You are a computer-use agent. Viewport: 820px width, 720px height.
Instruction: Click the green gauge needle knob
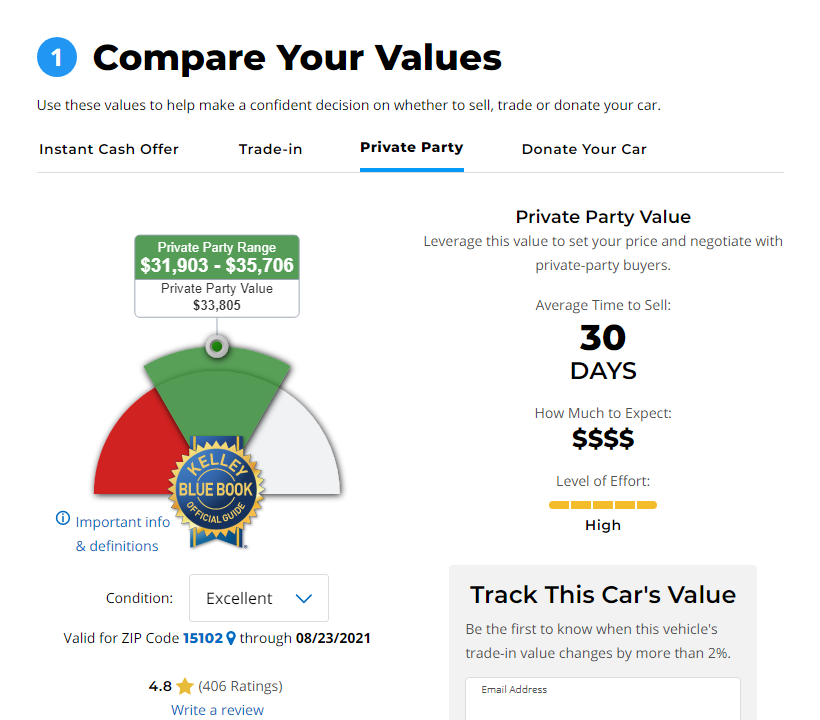[216, 347]
